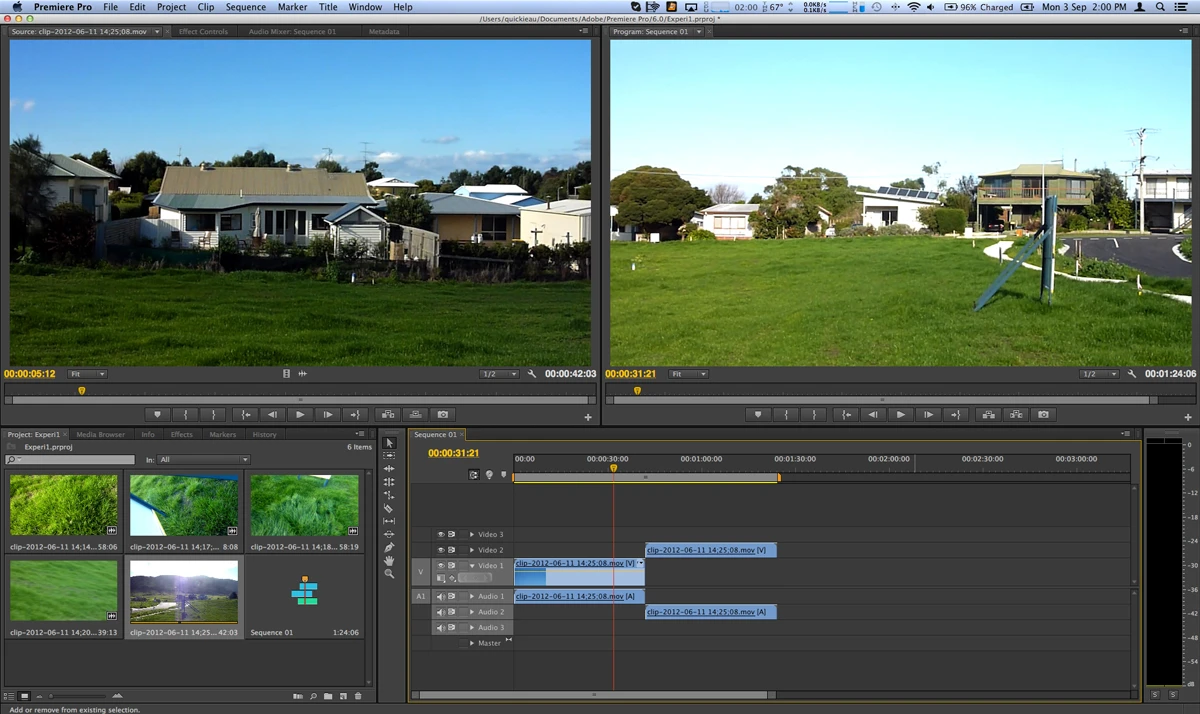The image size is (1200, 714).
Task: Click New Item icon in Project panel
Action: (343, 696)
